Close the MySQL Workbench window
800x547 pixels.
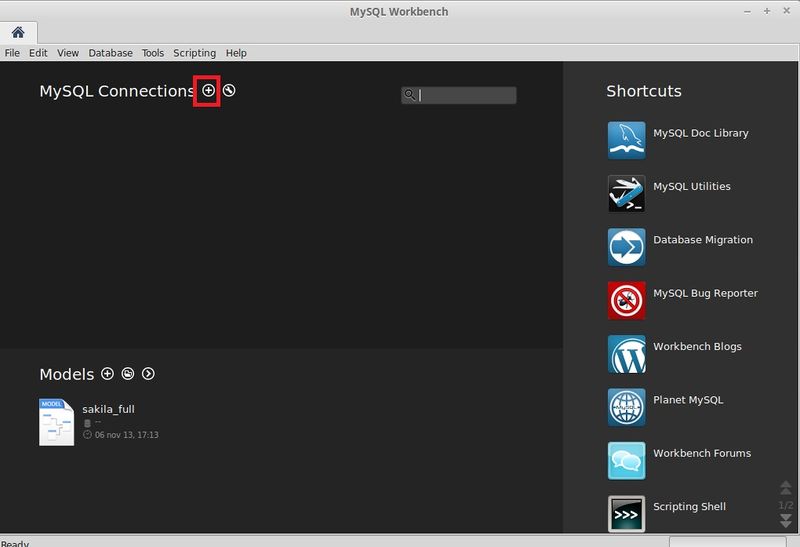[786, 11]
